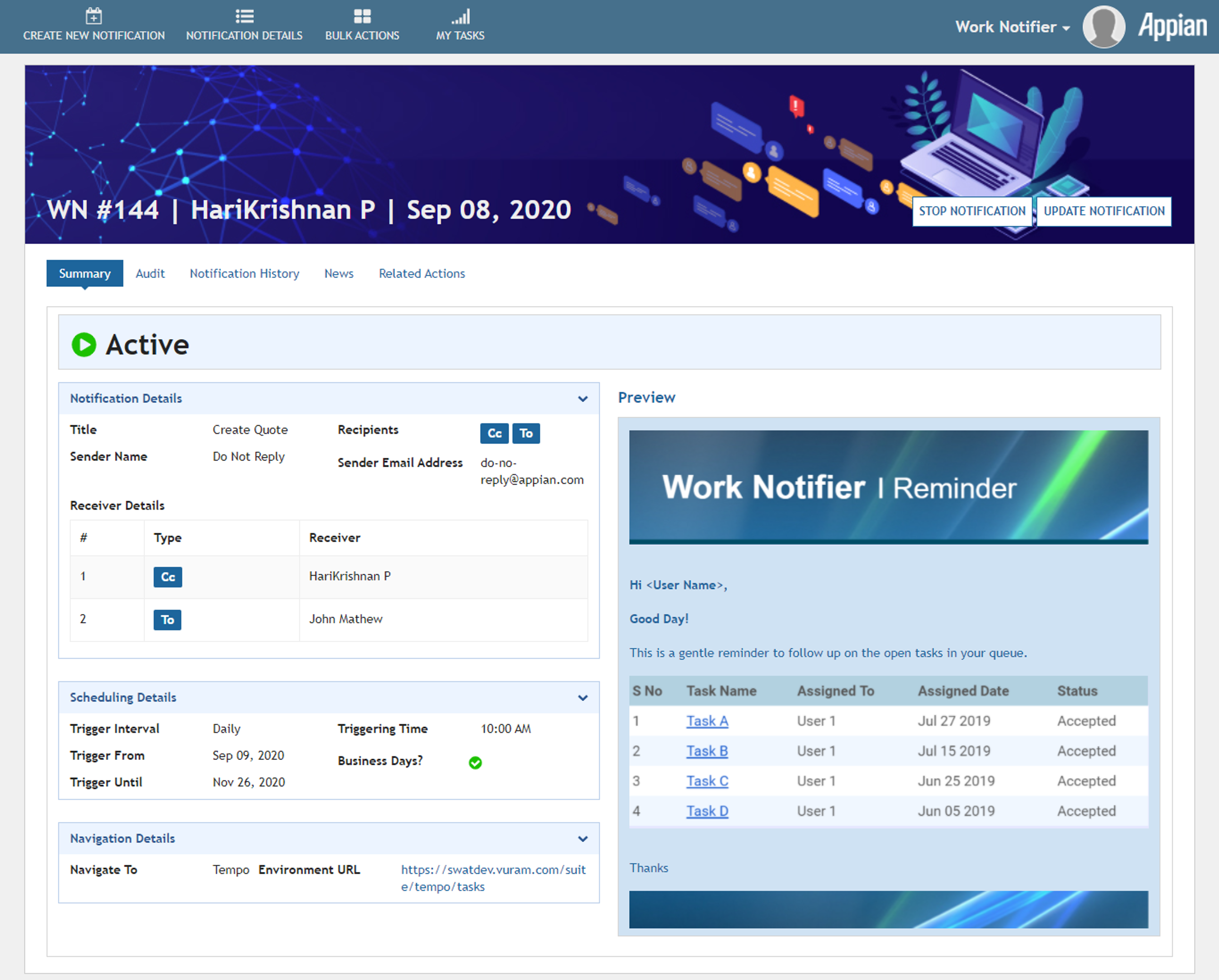Viewport: 1219px width, 980px height.
Task: Click the Bulk Actions grid icon
Action: (362, 16)
